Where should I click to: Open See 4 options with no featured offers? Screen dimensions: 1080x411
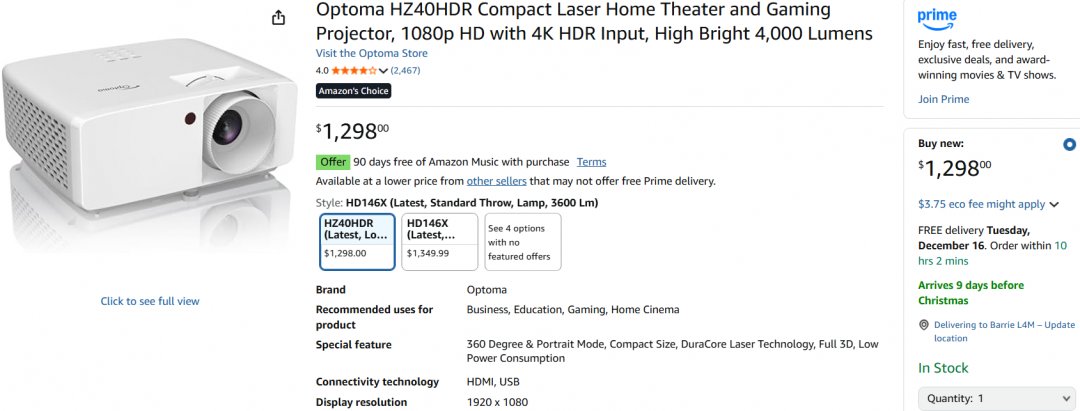coord(523,242)
